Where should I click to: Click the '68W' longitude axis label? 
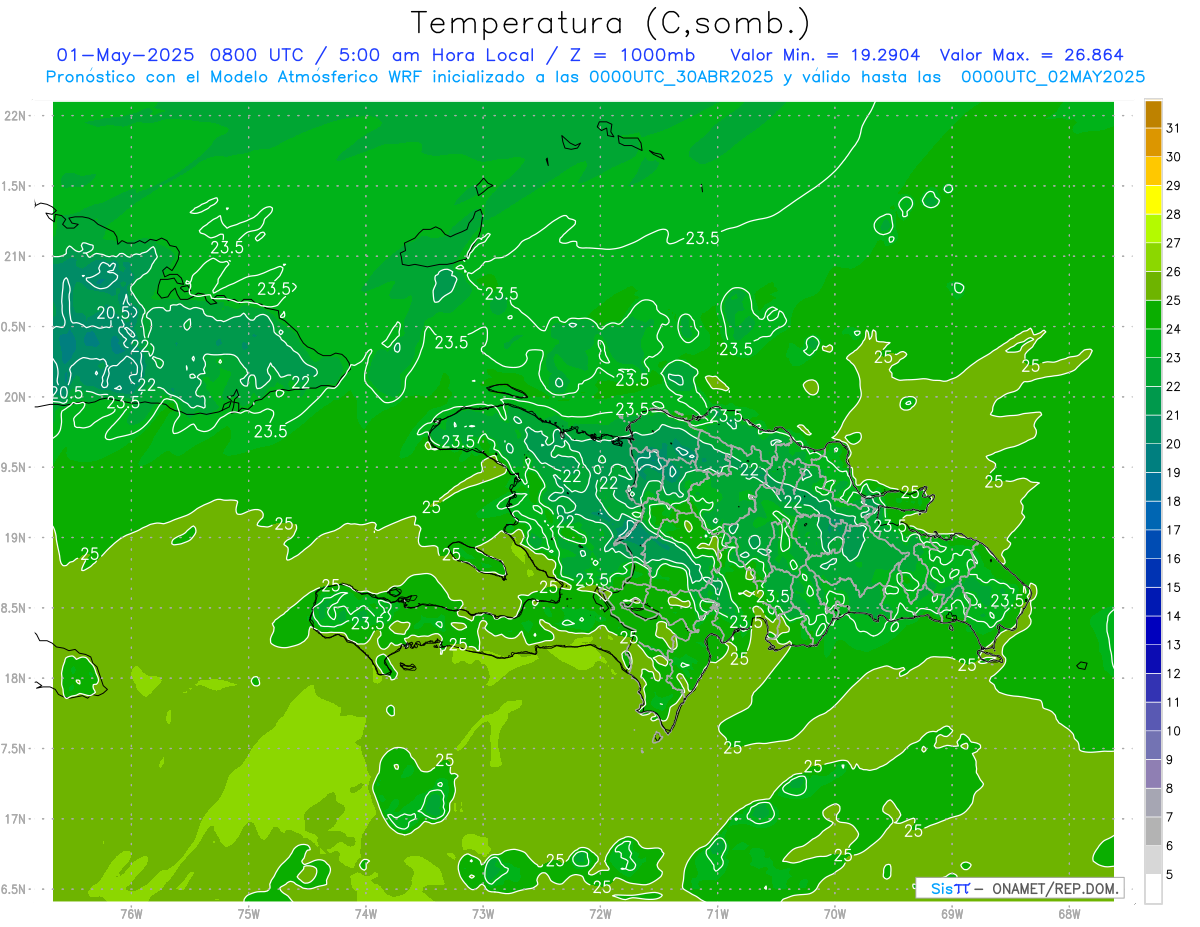point(1069,913)
